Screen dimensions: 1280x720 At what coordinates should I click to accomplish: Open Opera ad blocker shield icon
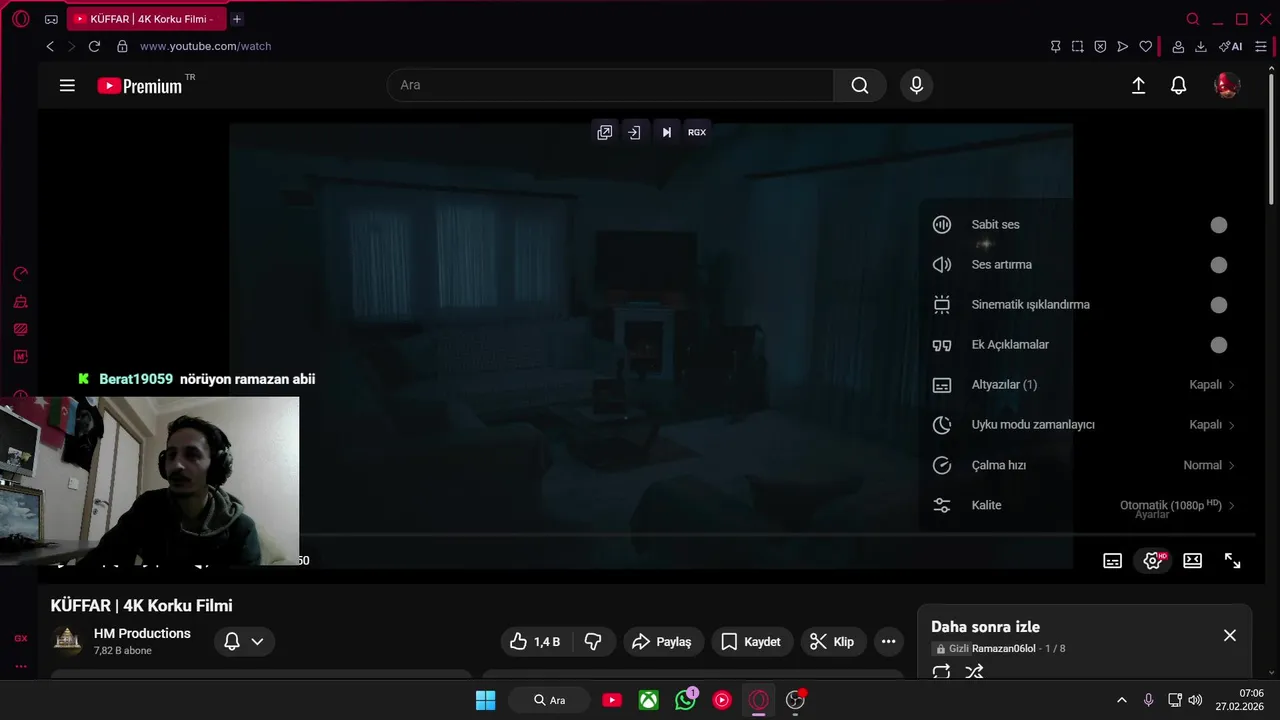pos(1100,46)
